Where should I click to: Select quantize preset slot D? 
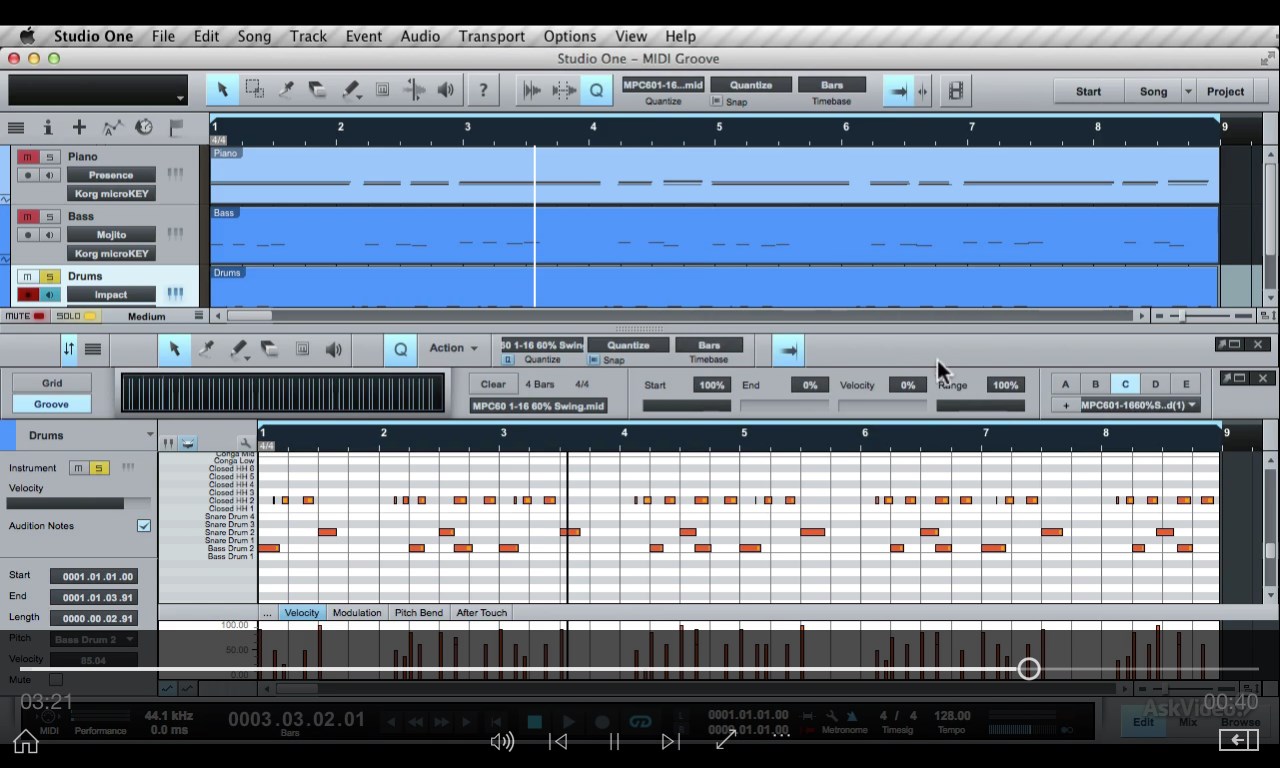(x=1155, y=384)
